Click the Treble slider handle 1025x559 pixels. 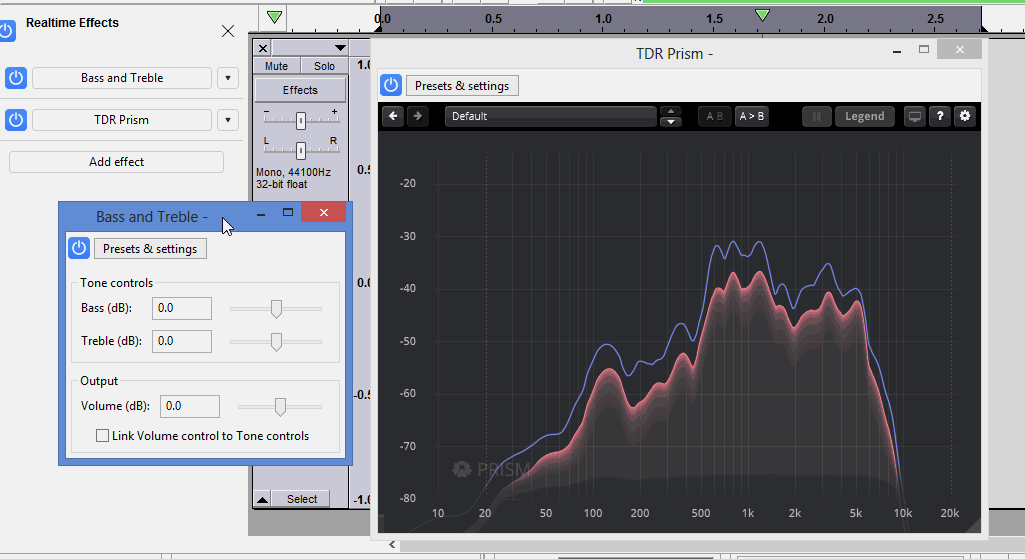pos(277,341)
